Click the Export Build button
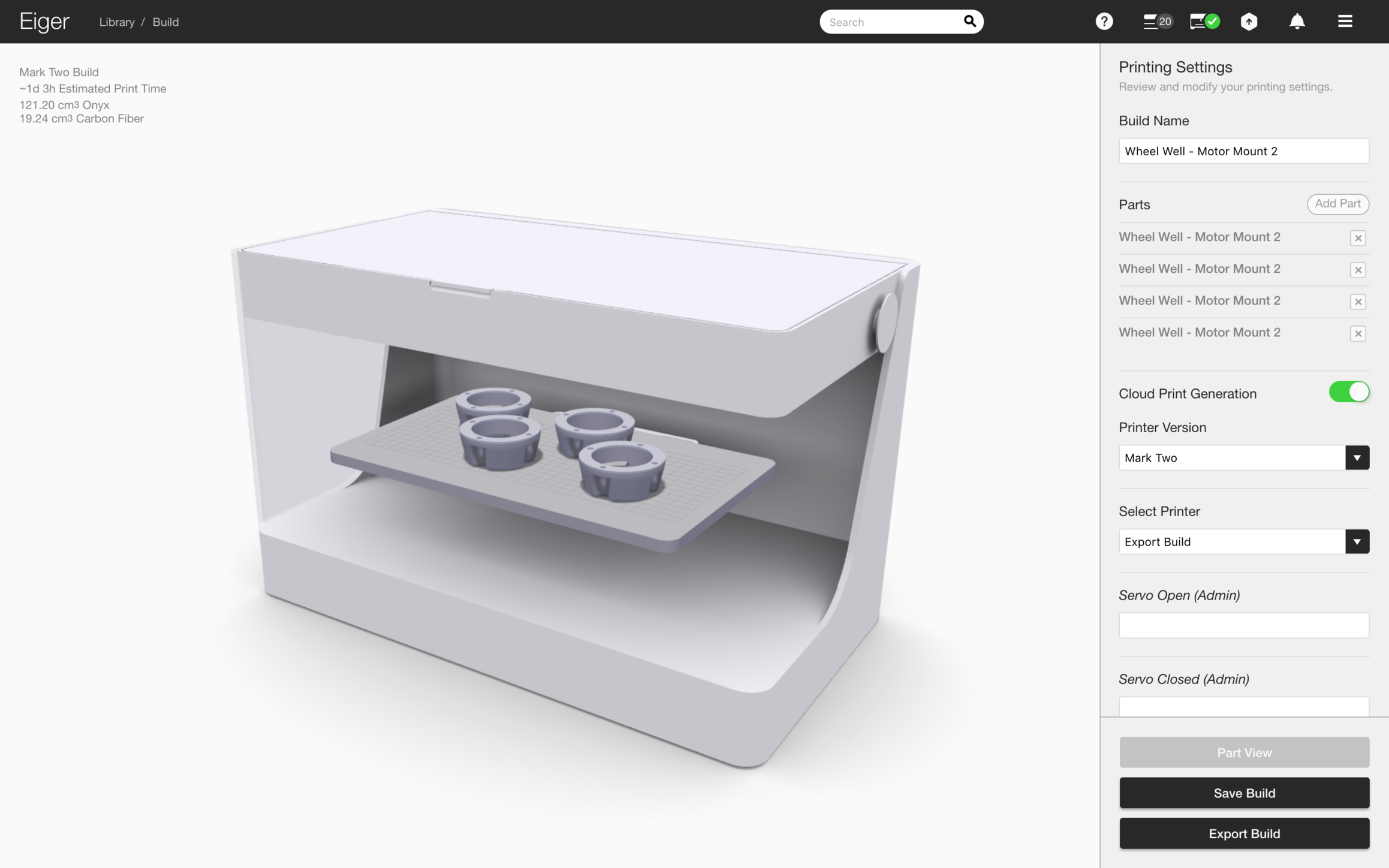This screenshot has width=1389, height=868. [1244, 833]
